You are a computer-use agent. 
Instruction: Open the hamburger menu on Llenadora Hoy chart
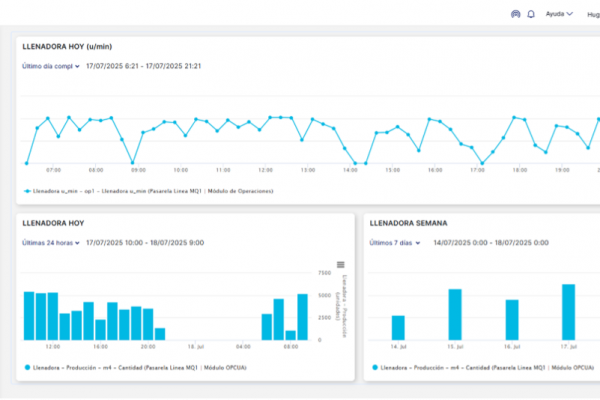(x=341, y=264)
